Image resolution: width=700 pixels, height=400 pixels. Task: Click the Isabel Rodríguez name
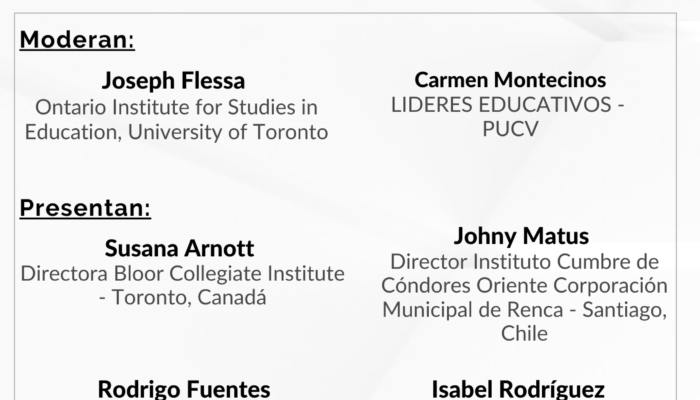pyautogui.click(x=518, y=389)
